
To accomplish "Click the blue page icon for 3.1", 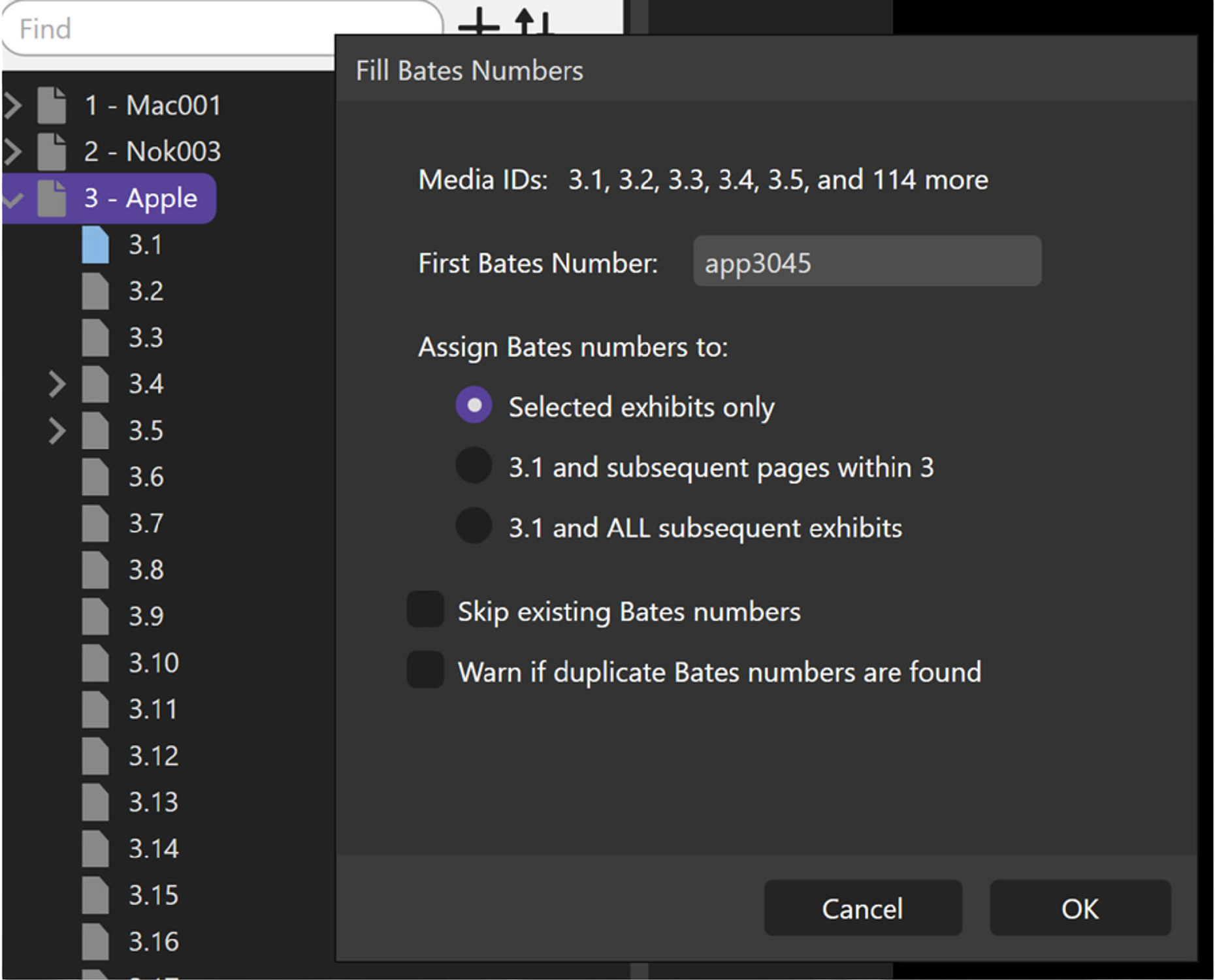I will point(95,245).
